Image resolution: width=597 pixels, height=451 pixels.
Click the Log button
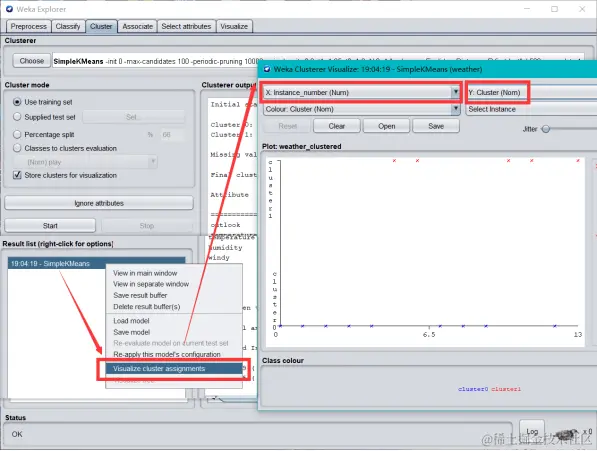(x=532, y=432)
